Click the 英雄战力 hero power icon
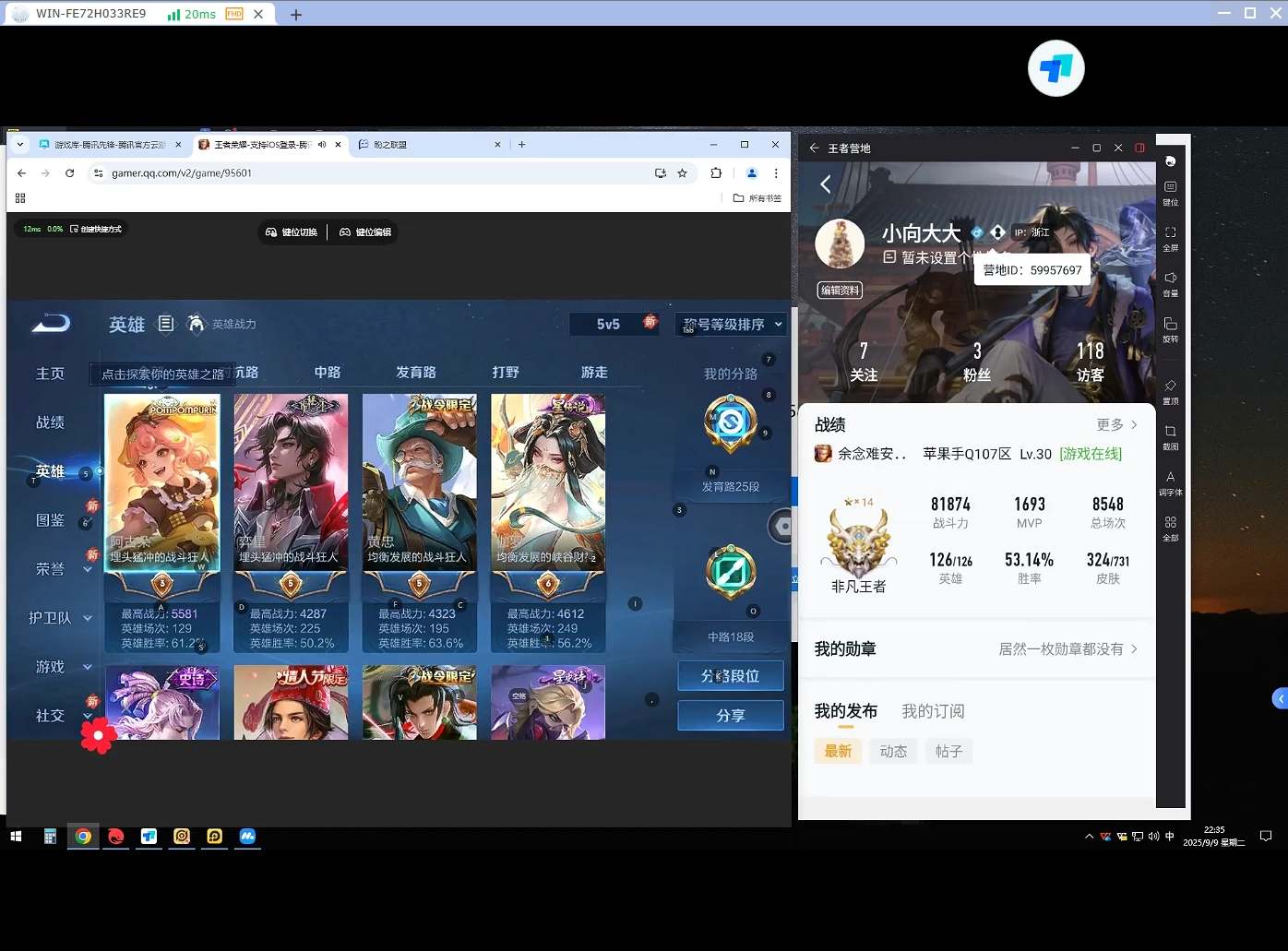The height and width of the screenshot is (951, 1288). click(196, 324)
